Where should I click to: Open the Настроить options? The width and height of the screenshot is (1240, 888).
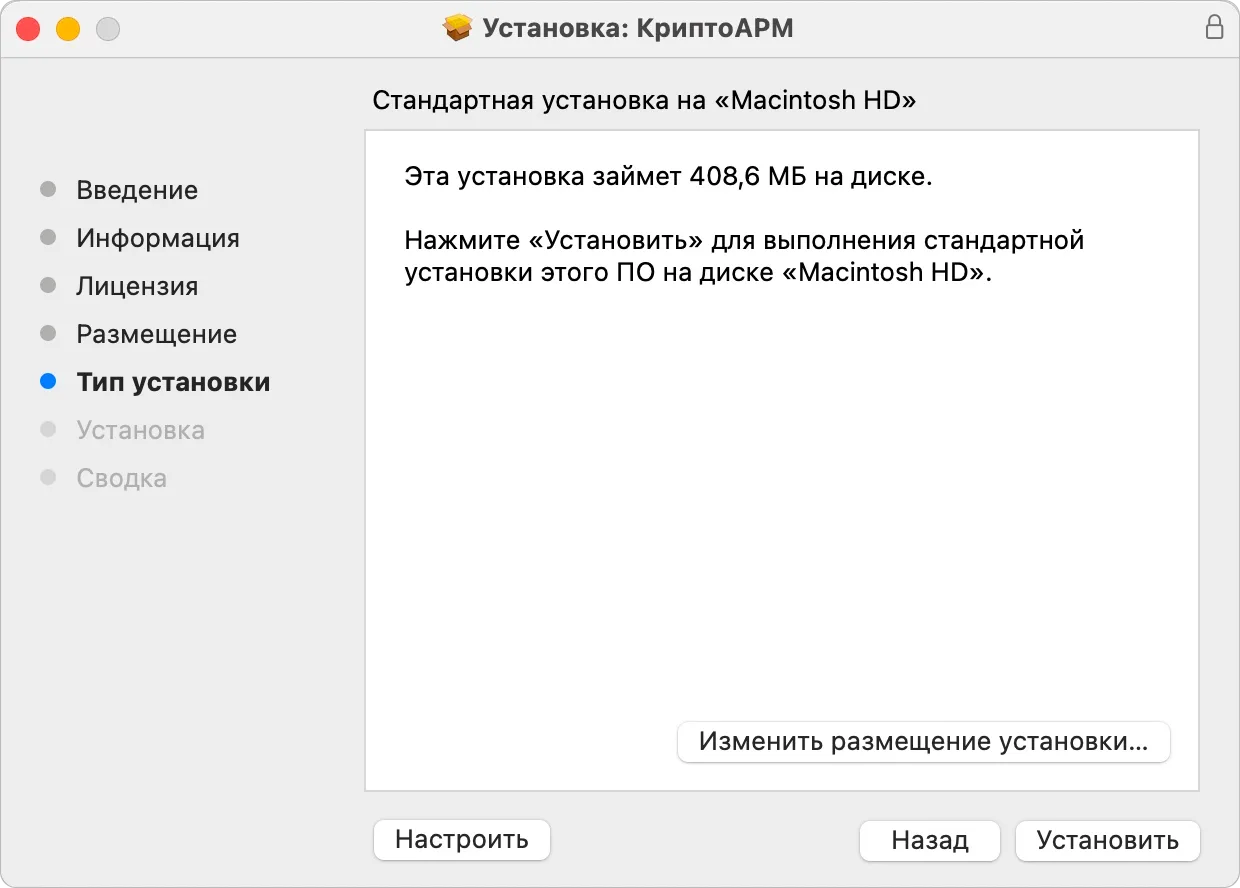461,840
